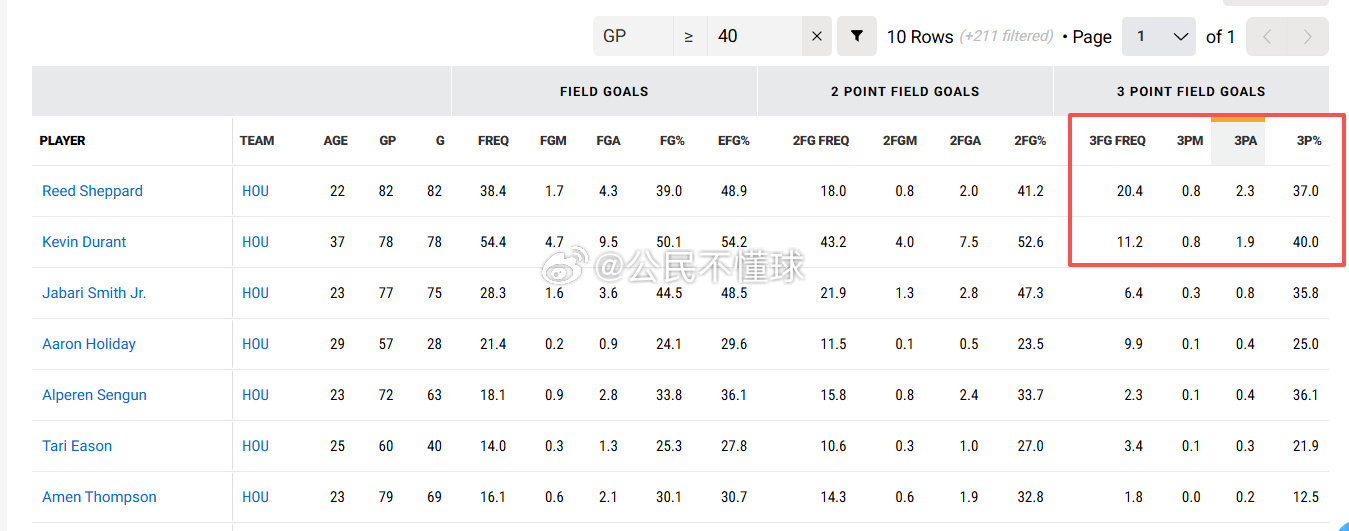Edit the filter value 40
The width and height of the screenshot is (1349, 531).
coord(755,36)
